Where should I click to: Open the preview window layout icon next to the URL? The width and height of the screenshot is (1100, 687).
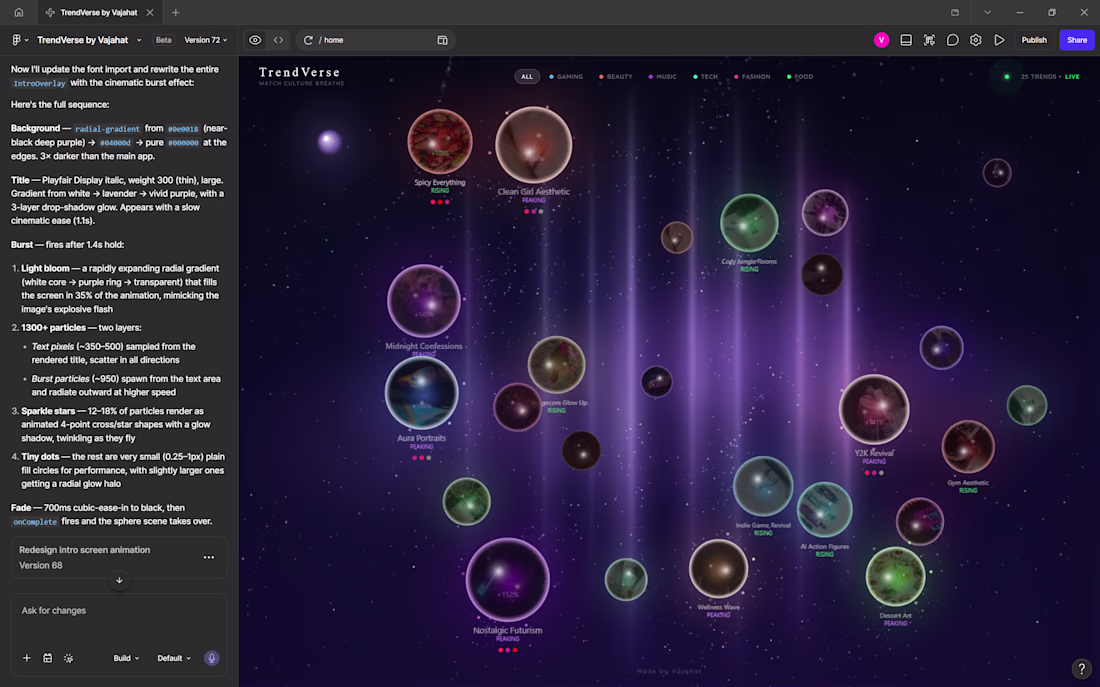[443, 40]
